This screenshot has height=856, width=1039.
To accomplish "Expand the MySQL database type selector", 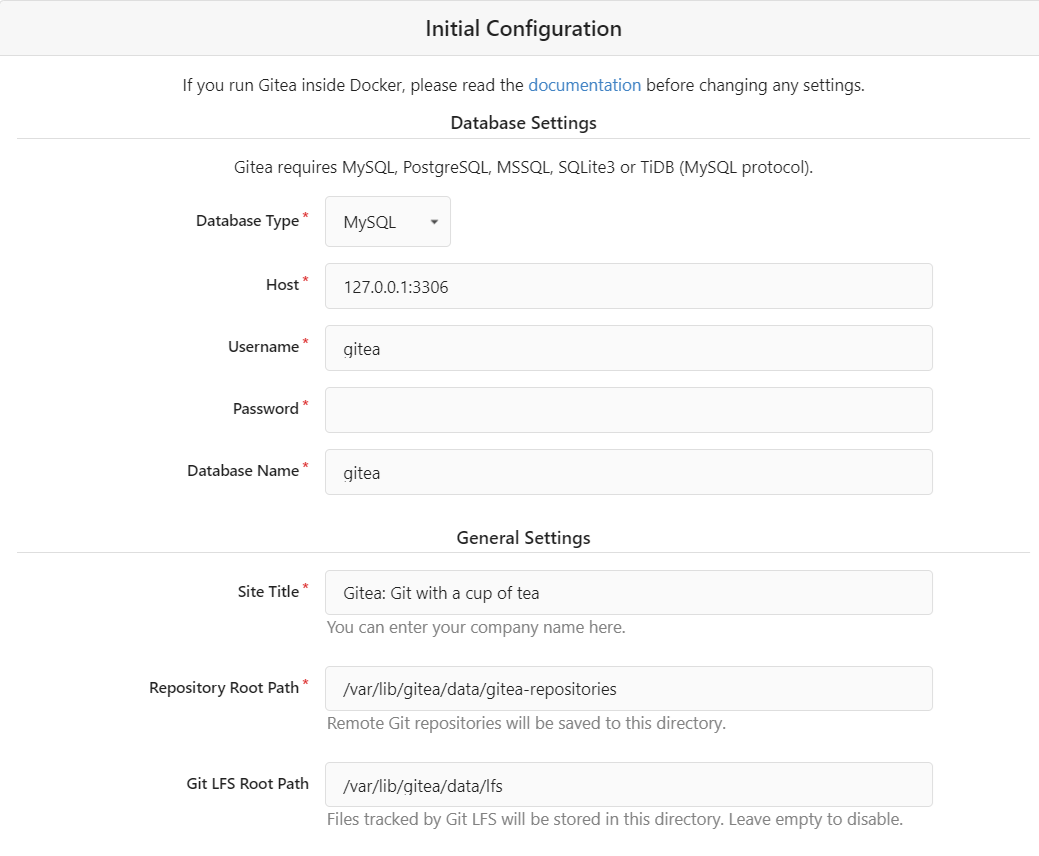I will [x=387, y=221].
